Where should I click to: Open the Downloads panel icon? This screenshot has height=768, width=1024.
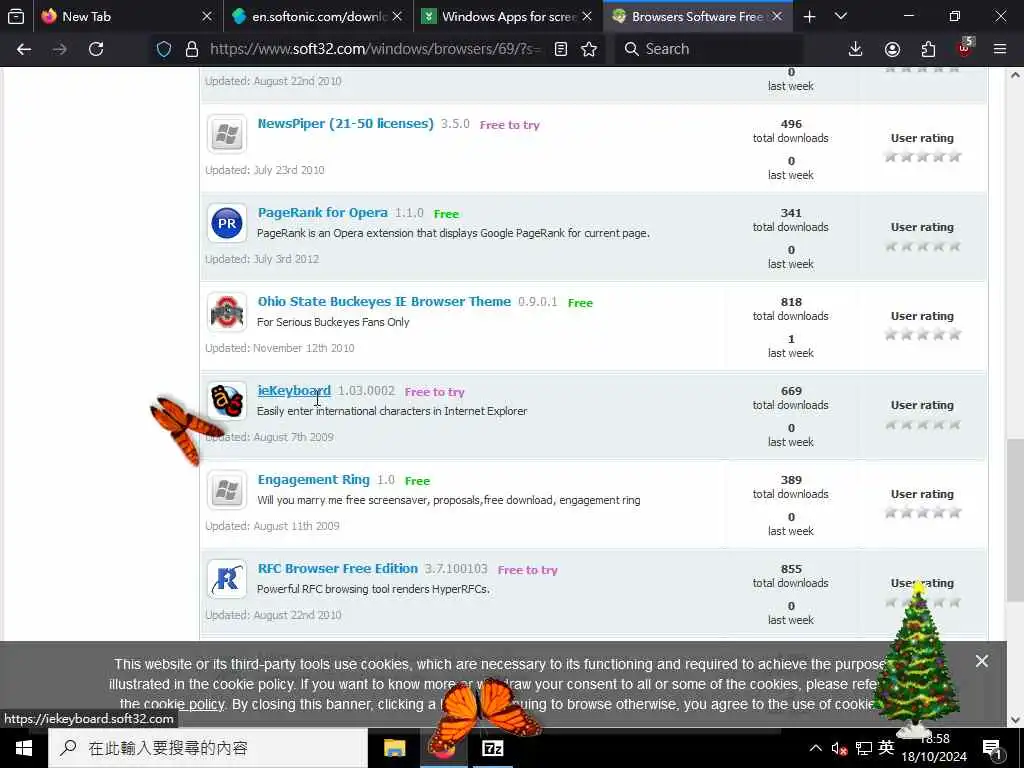pyautogui.click(x=855, y=49)
